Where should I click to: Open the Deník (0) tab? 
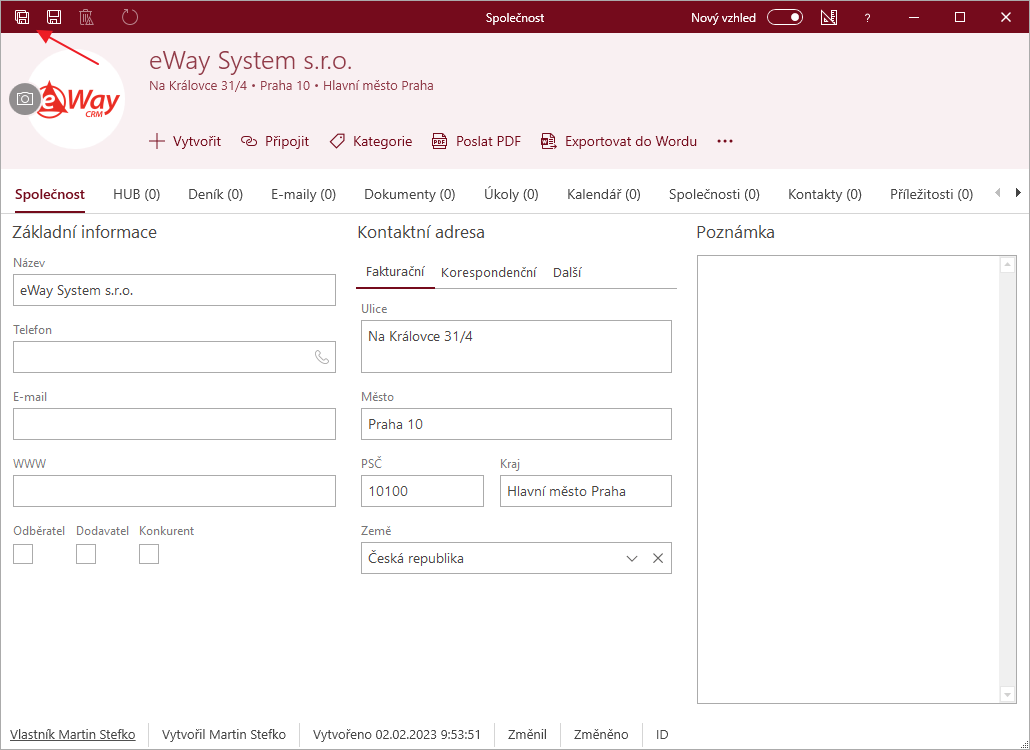coord(215,194)
